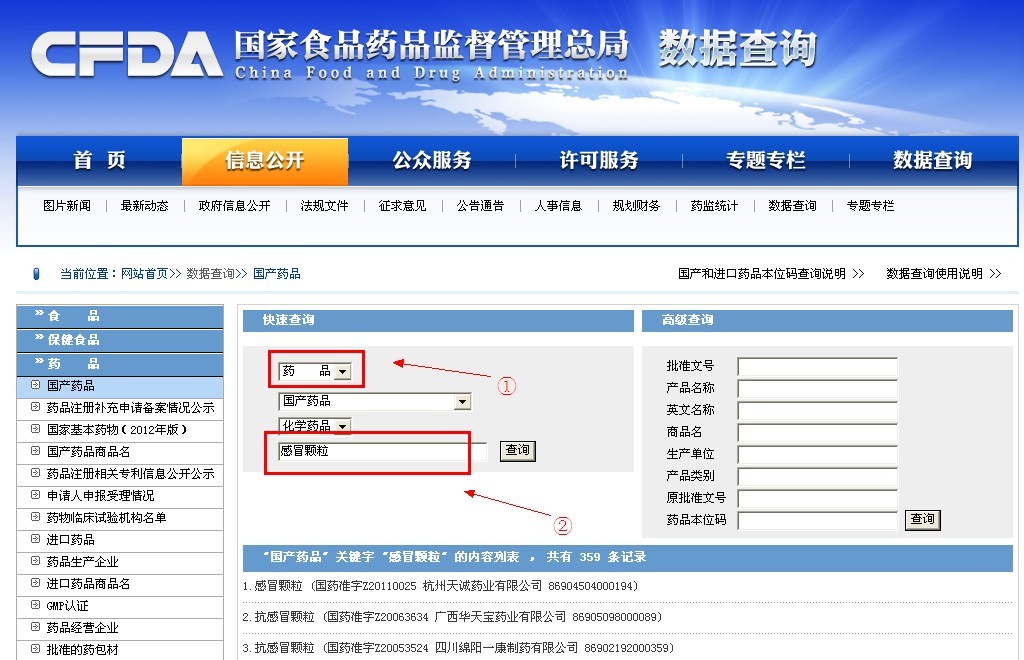This screenshot has width=1024, height=660.
Task: Click the CFDA logo
Action: pos(127,54)
